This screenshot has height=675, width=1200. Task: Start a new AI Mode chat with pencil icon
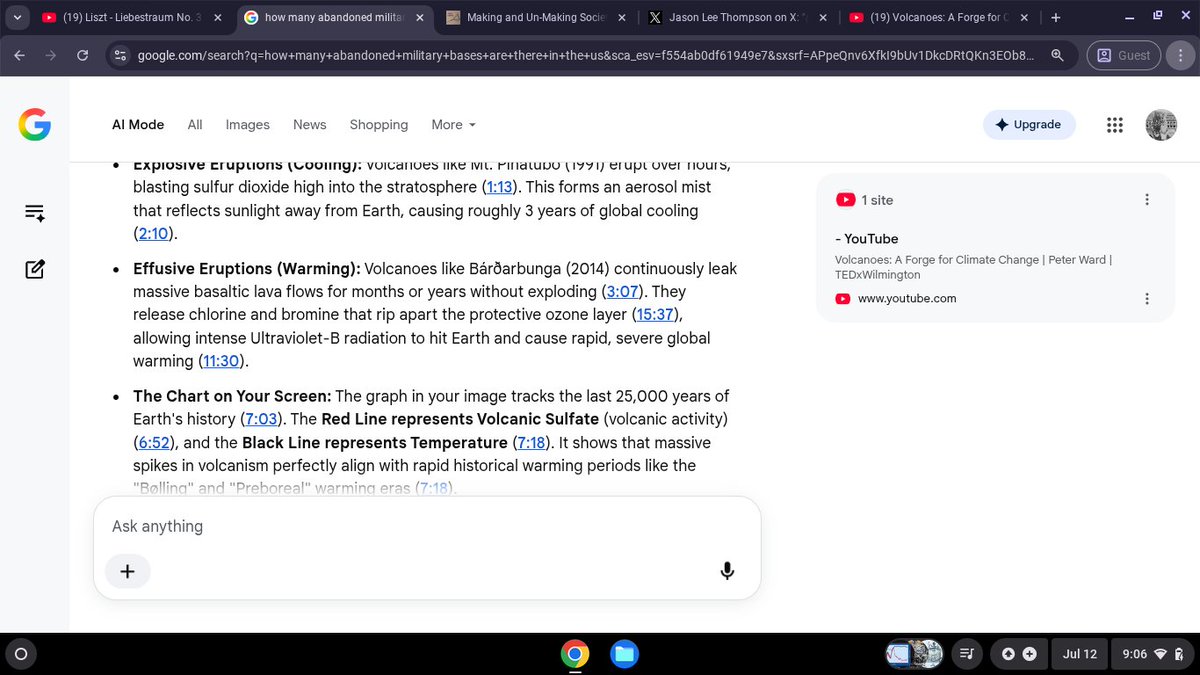point(35,269)
